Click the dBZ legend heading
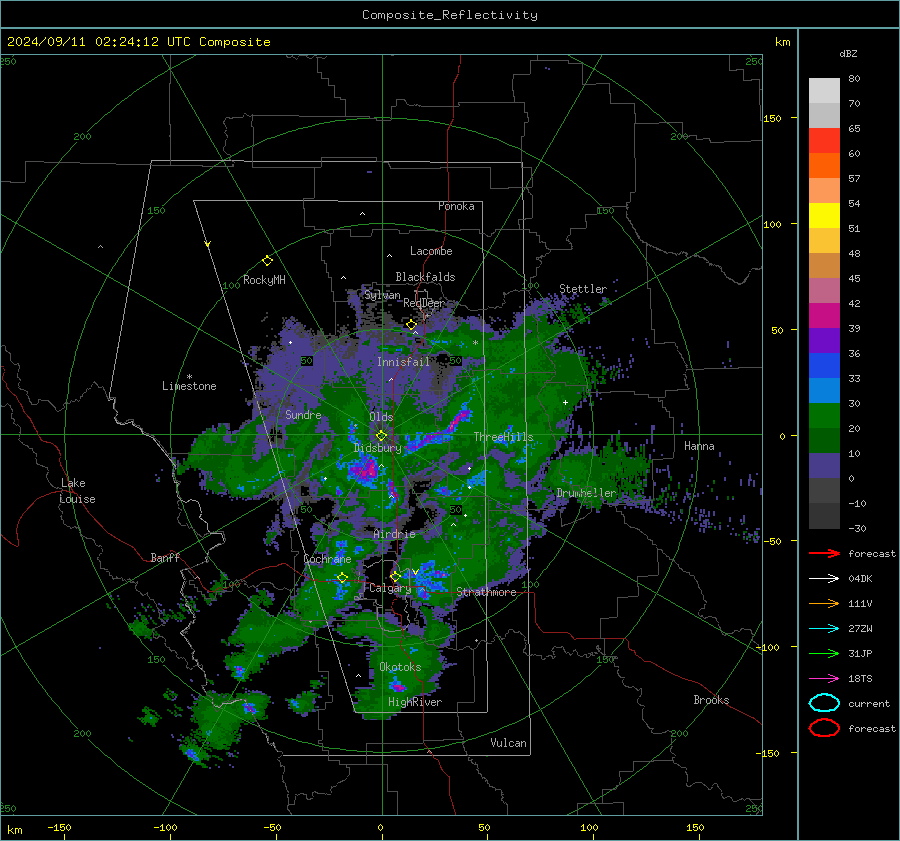900x841 pixels. click(848, 53)
